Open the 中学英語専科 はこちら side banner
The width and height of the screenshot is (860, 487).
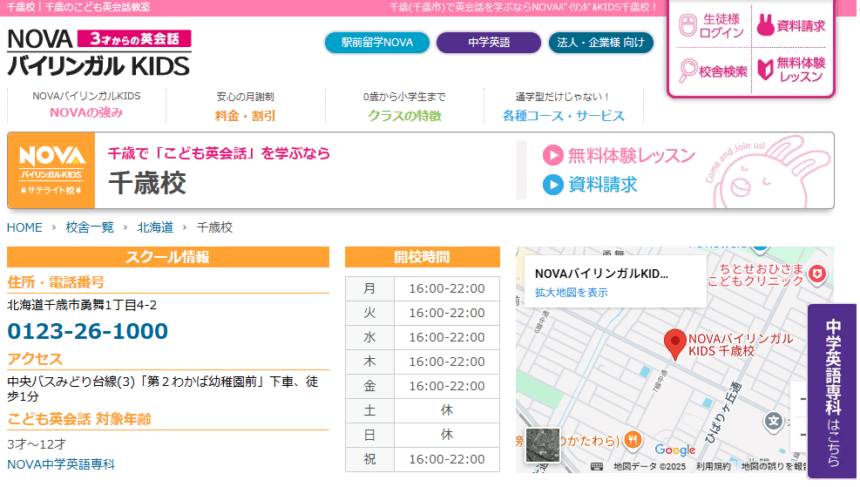[x=832, y=391]
